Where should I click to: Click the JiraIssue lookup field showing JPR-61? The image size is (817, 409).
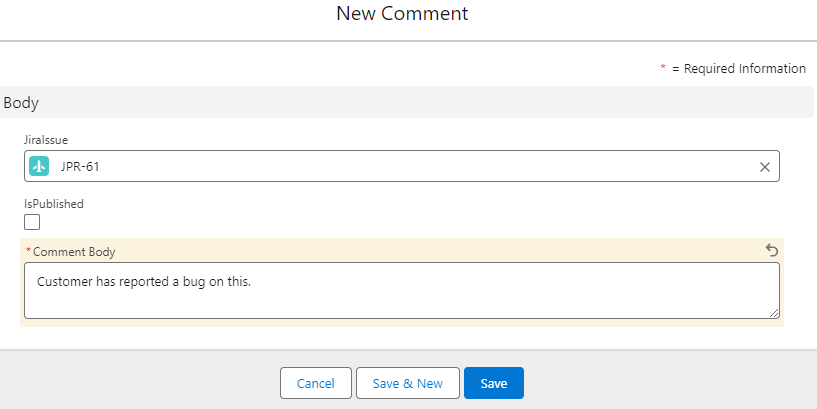tap(402, 166)
